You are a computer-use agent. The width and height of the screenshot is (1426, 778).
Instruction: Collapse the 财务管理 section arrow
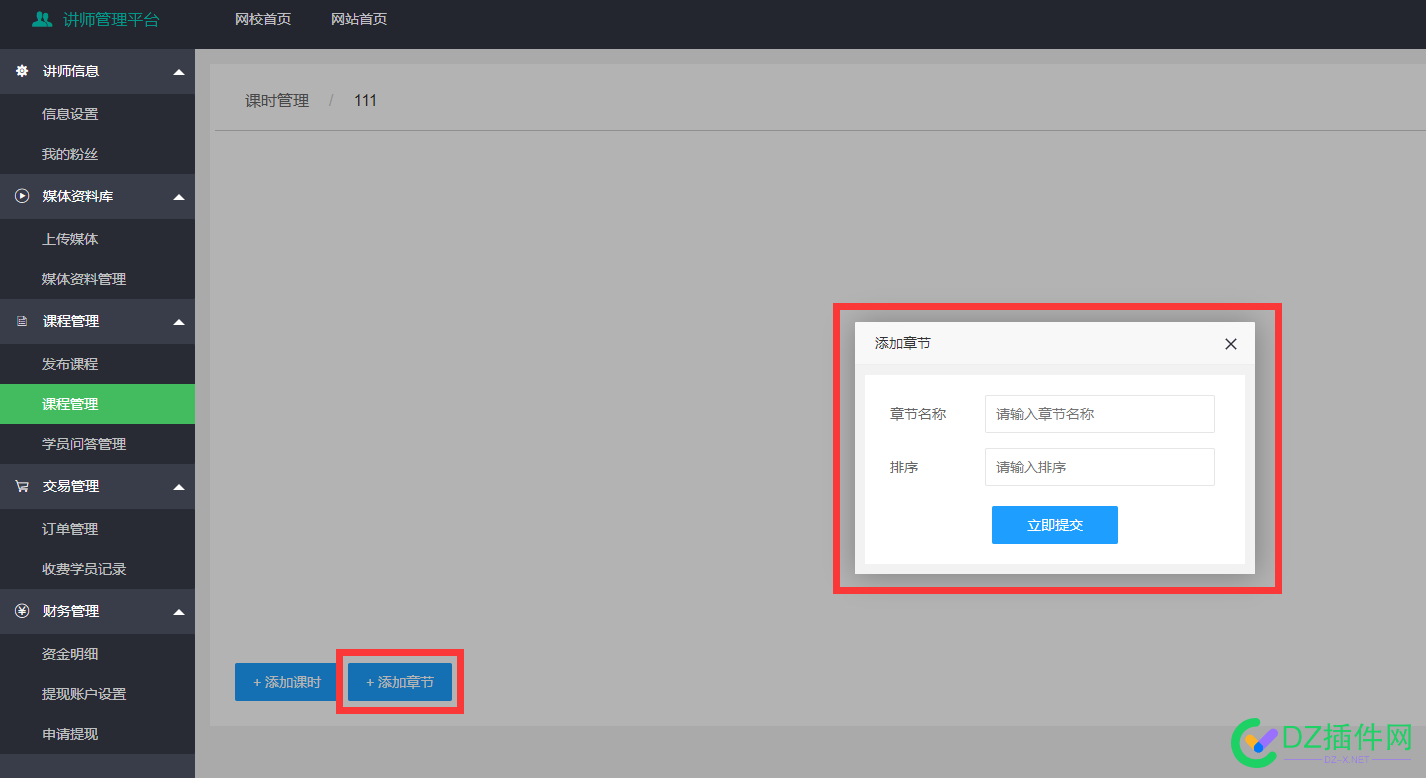pos(179,612)
